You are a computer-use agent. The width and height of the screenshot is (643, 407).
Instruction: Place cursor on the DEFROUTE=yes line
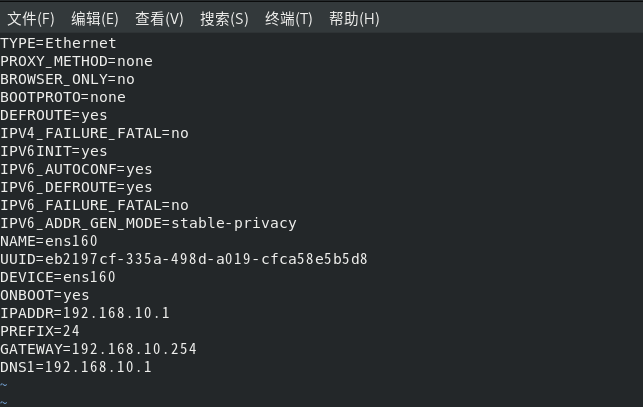(54, 115)
